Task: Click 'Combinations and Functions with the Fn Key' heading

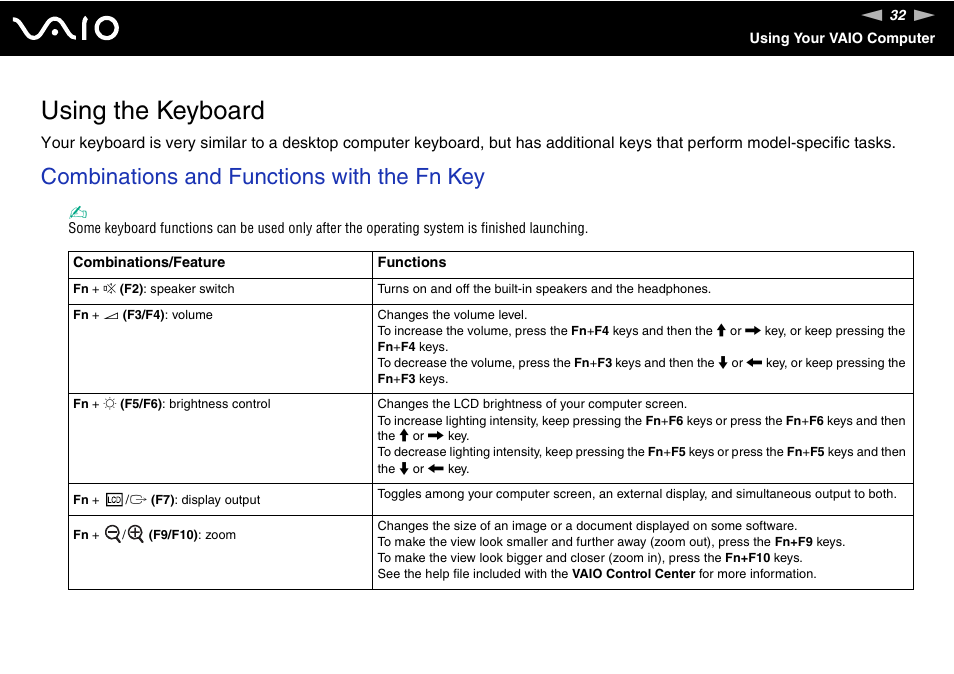Action: 263,176
